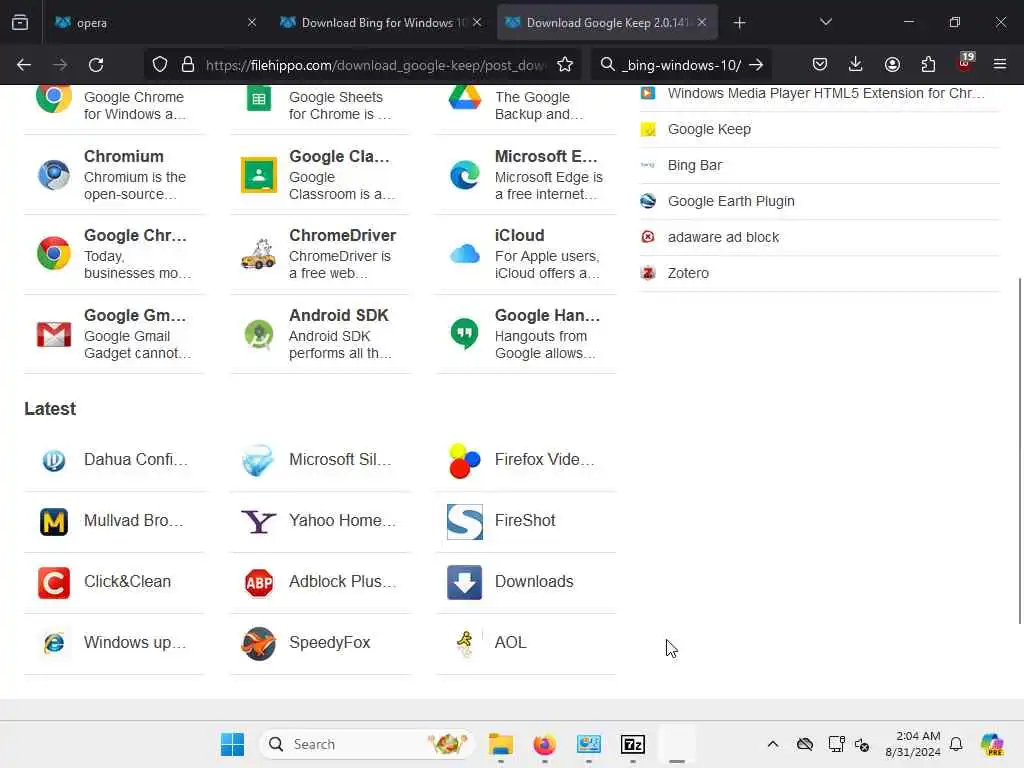Expand the list all tabs dropdown
Image resolution: width=1024 pixels, height=768 pixels.
[x=826, y=22]
